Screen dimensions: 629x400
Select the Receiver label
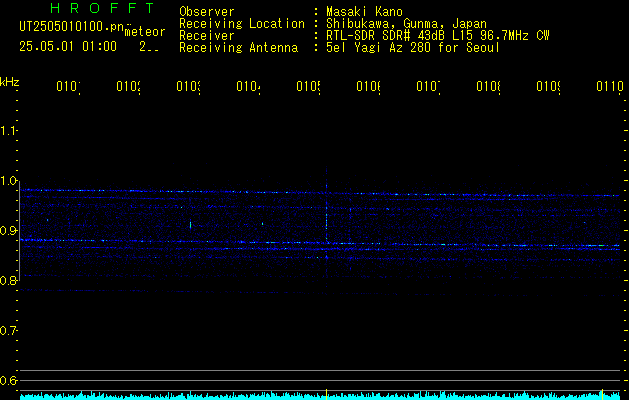(207, 36)
